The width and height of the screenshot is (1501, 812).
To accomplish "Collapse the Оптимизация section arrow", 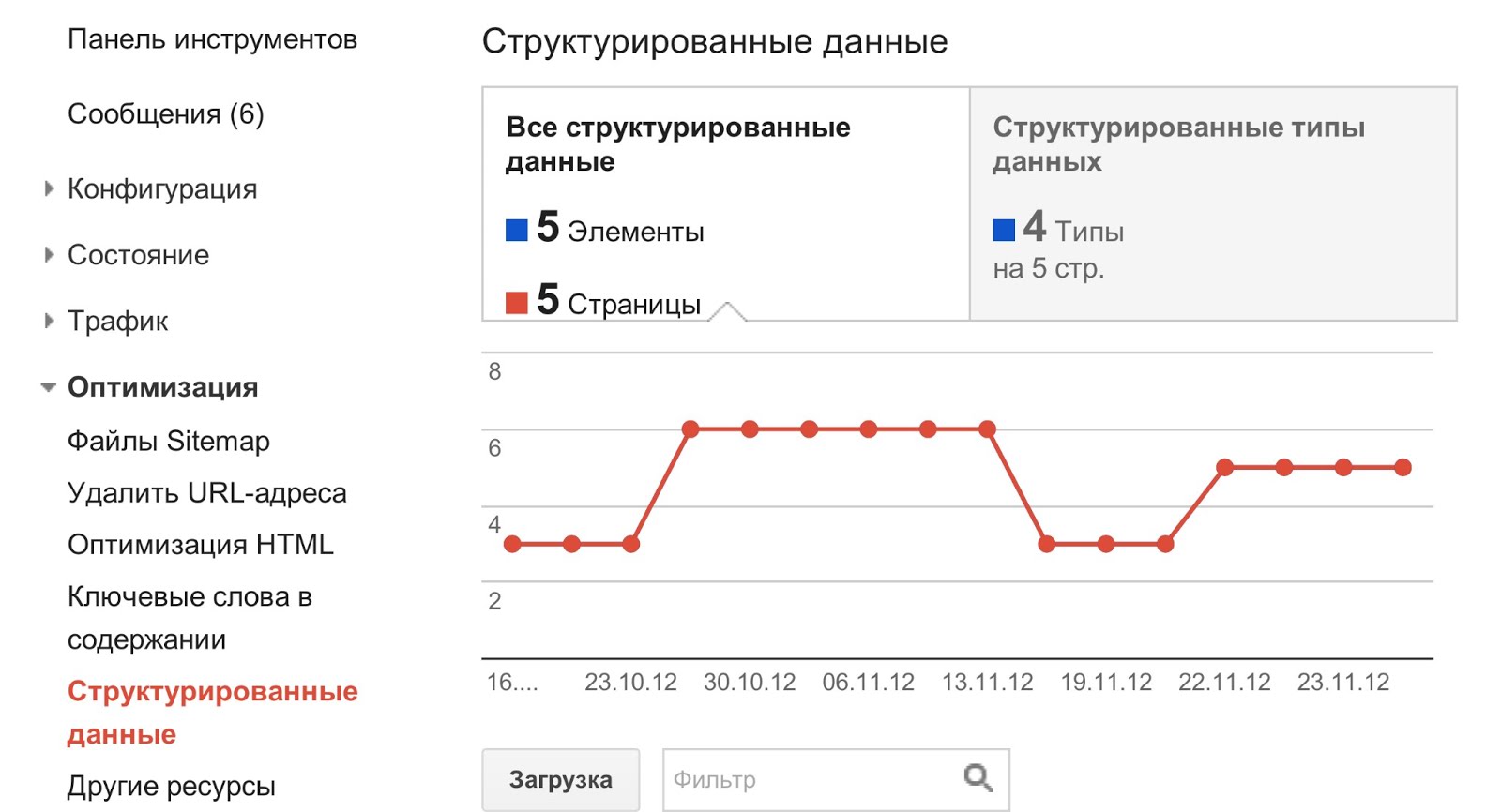I will (x=49, y=387).
